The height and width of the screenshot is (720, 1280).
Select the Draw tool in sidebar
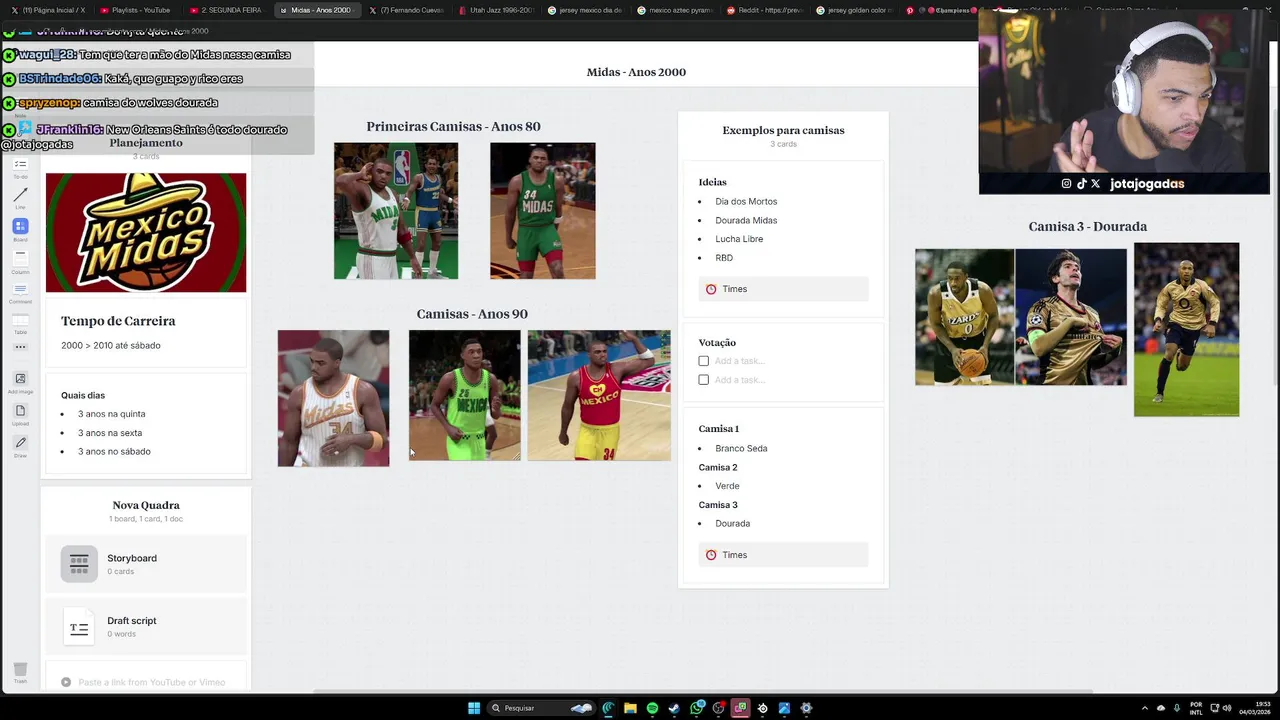pyautogui.click(x=20, y=445)
